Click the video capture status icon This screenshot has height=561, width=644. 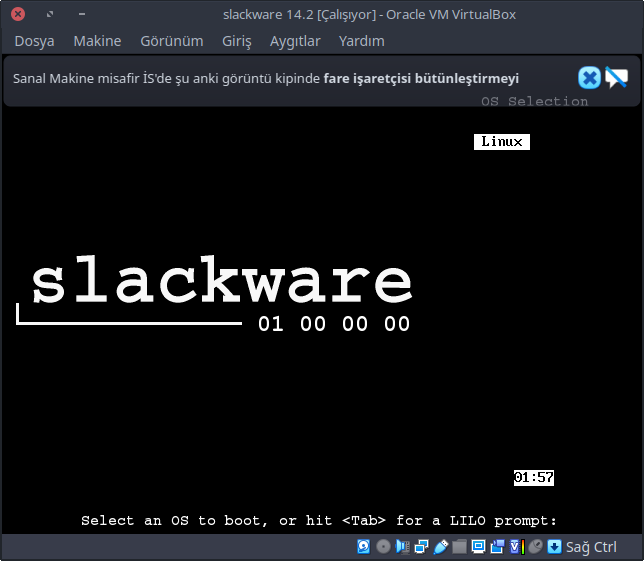pos(497,547)
